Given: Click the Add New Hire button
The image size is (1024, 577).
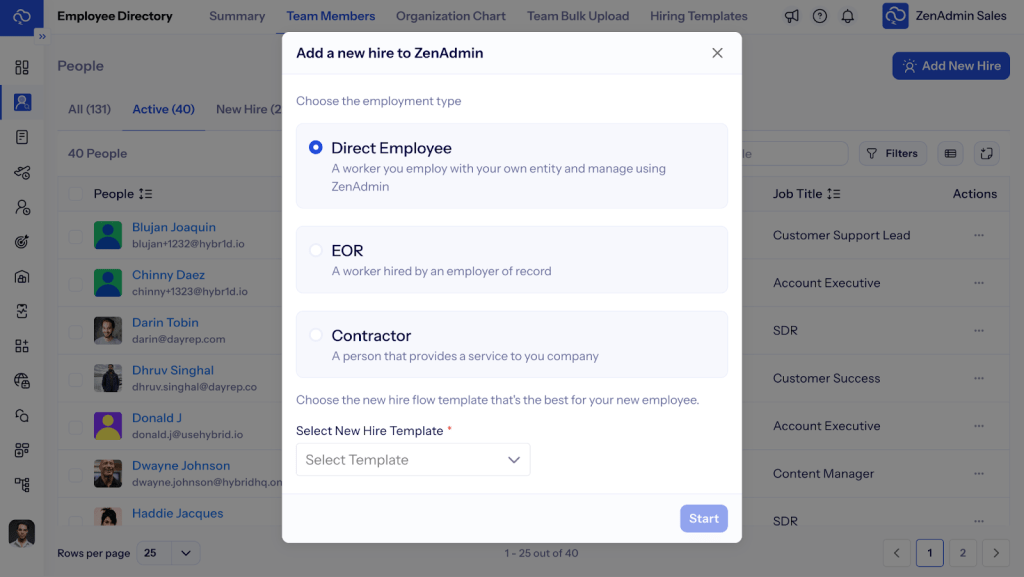Looking at the screenshot, I should 950,66.
